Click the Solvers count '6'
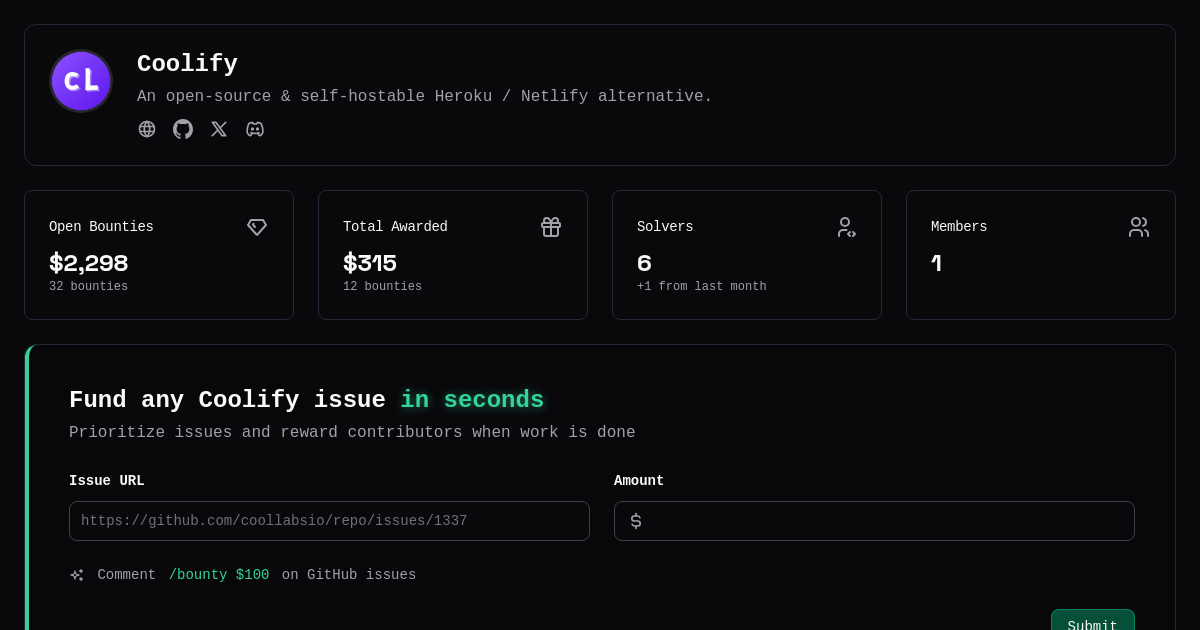 644,264
